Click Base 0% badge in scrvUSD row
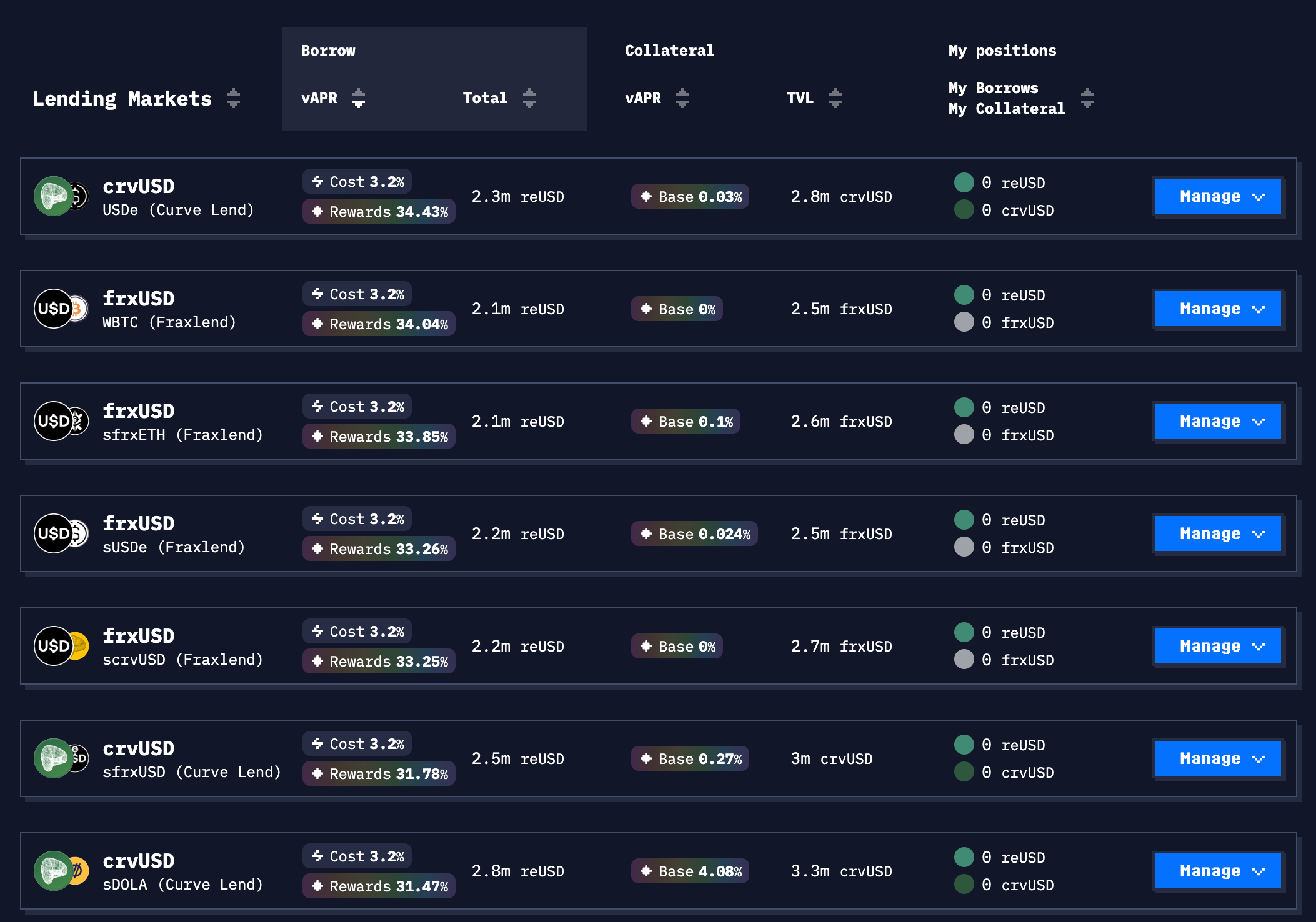1316x922 pixels. pyautogui.click(x=677, y=646)
